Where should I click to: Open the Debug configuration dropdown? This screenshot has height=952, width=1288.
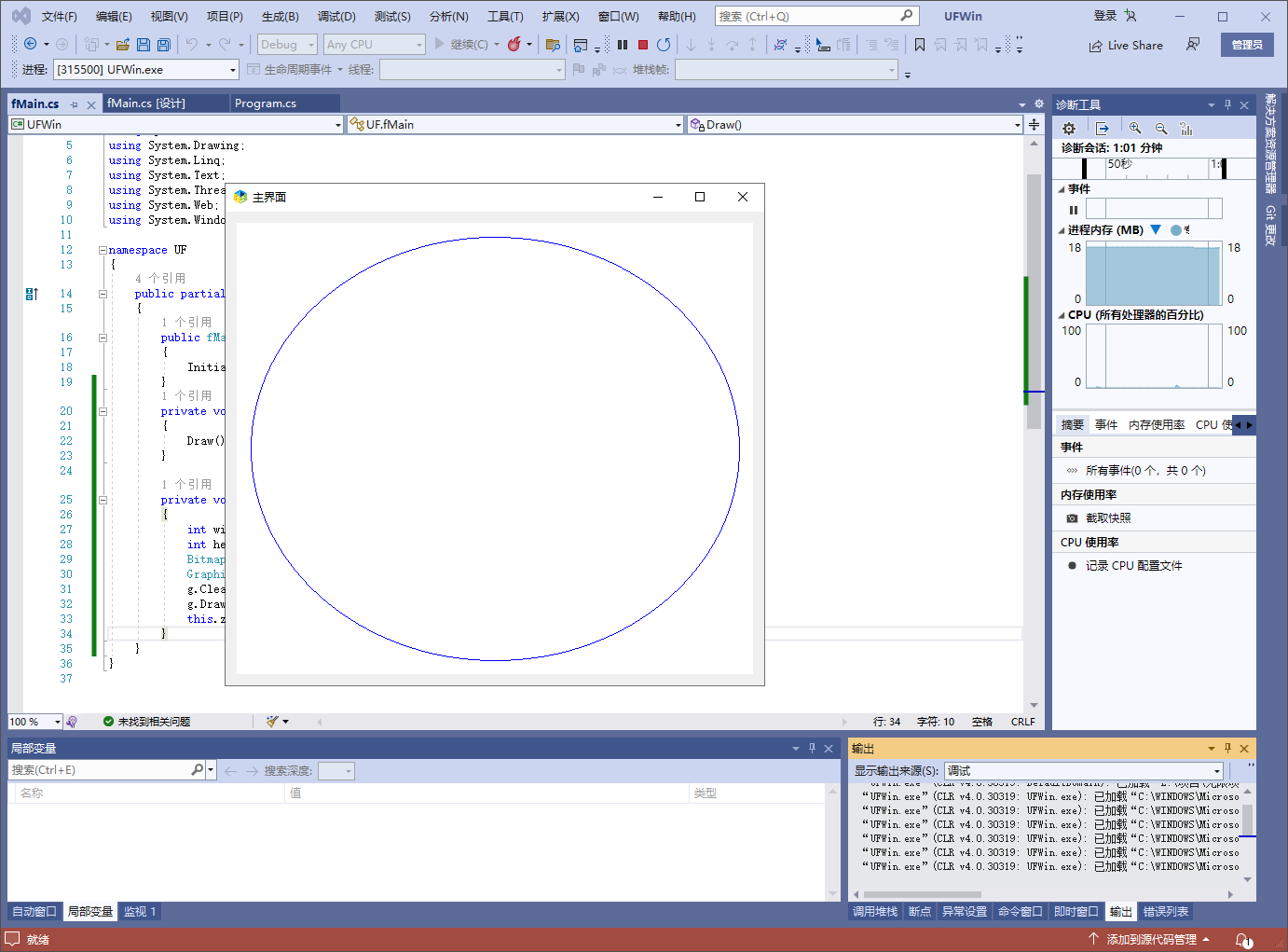click(x=287, y=44)
